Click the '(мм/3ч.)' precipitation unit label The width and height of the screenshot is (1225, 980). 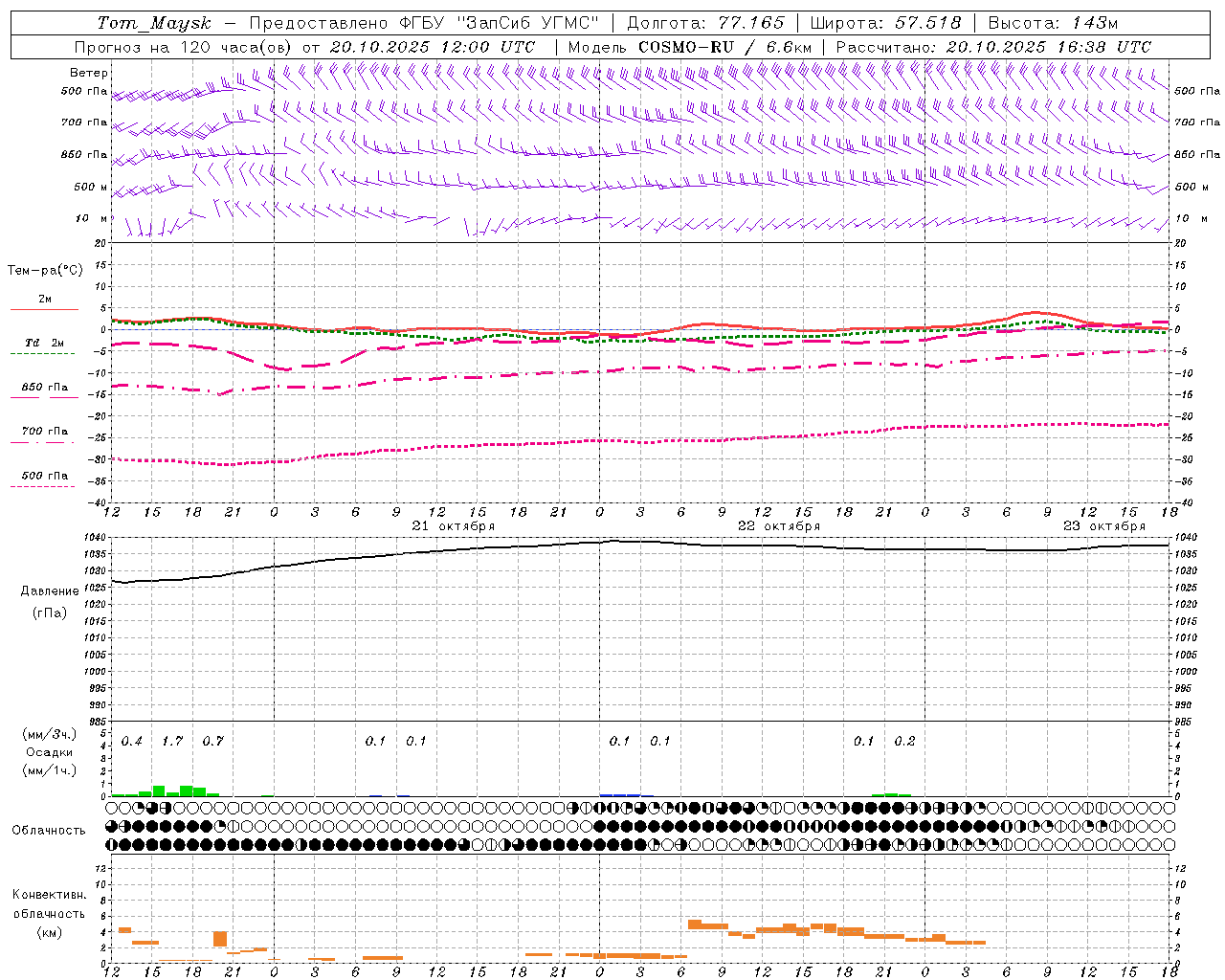click(50, 734)
